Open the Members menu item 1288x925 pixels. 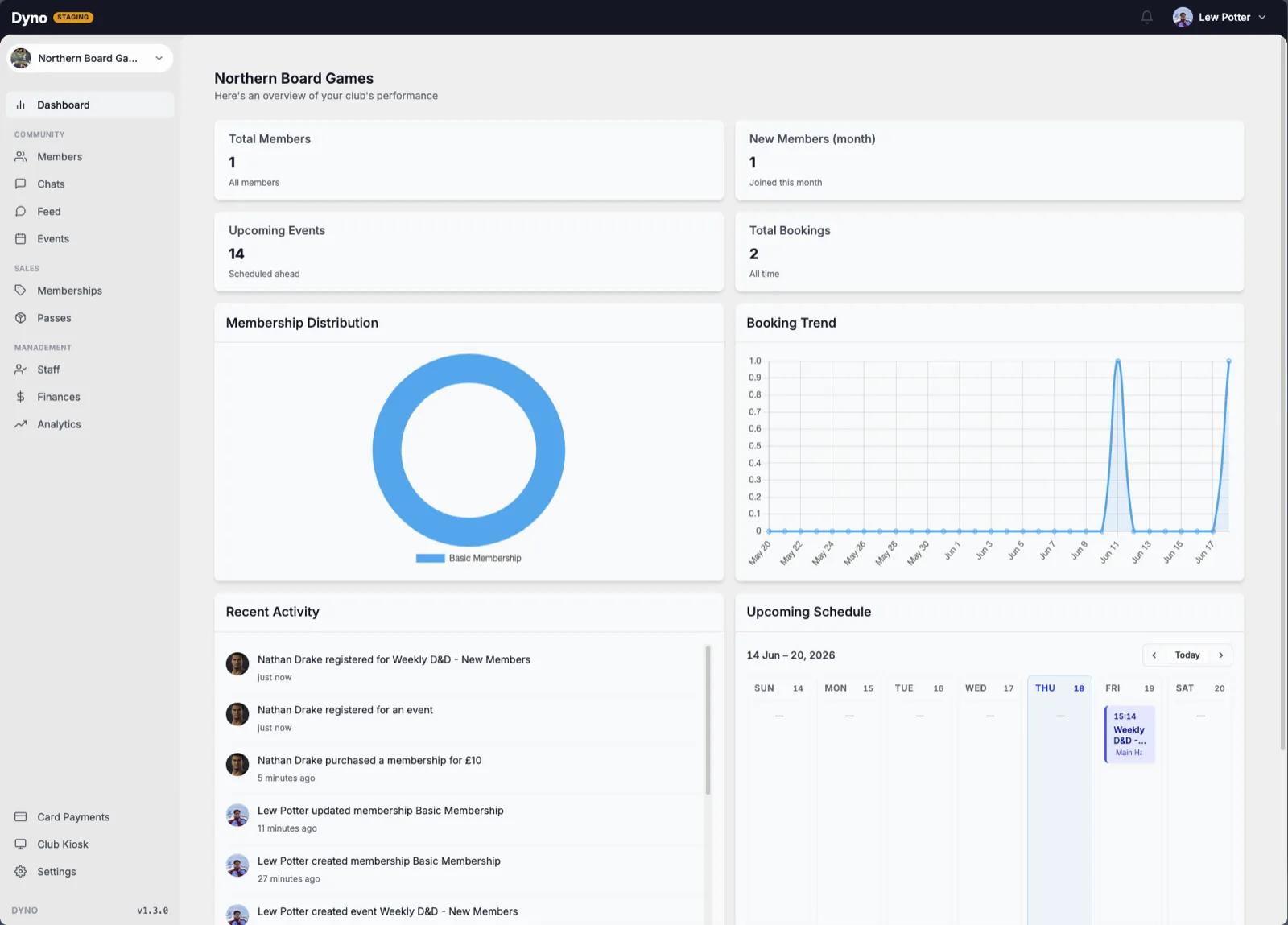(90, 156)
